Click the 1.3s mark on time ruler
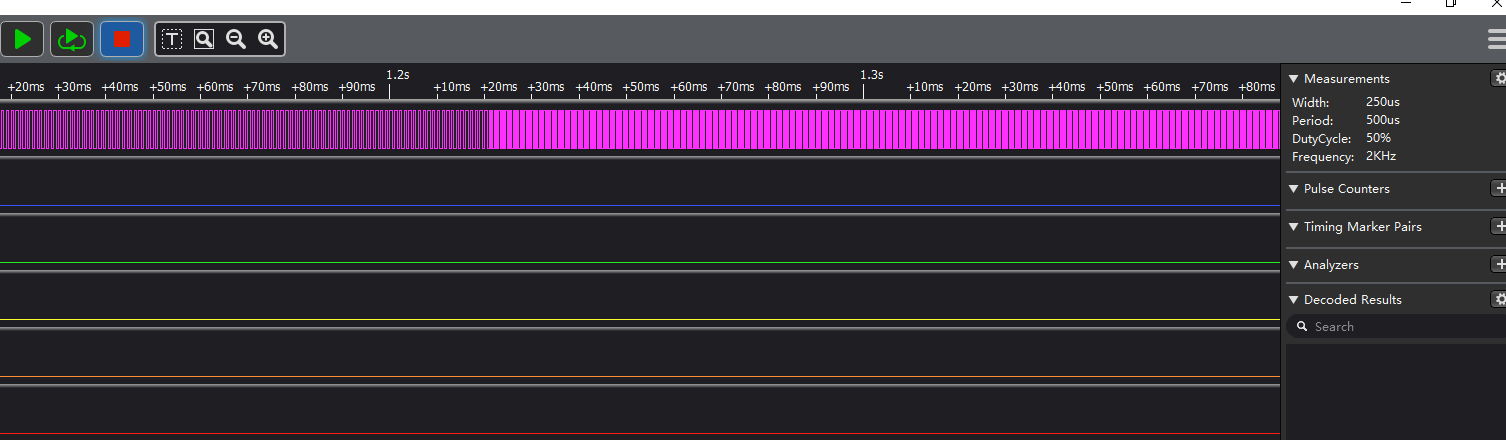The height and width of the screenshot is (440, 1506). pyautogui.click(x=871, y=75)
